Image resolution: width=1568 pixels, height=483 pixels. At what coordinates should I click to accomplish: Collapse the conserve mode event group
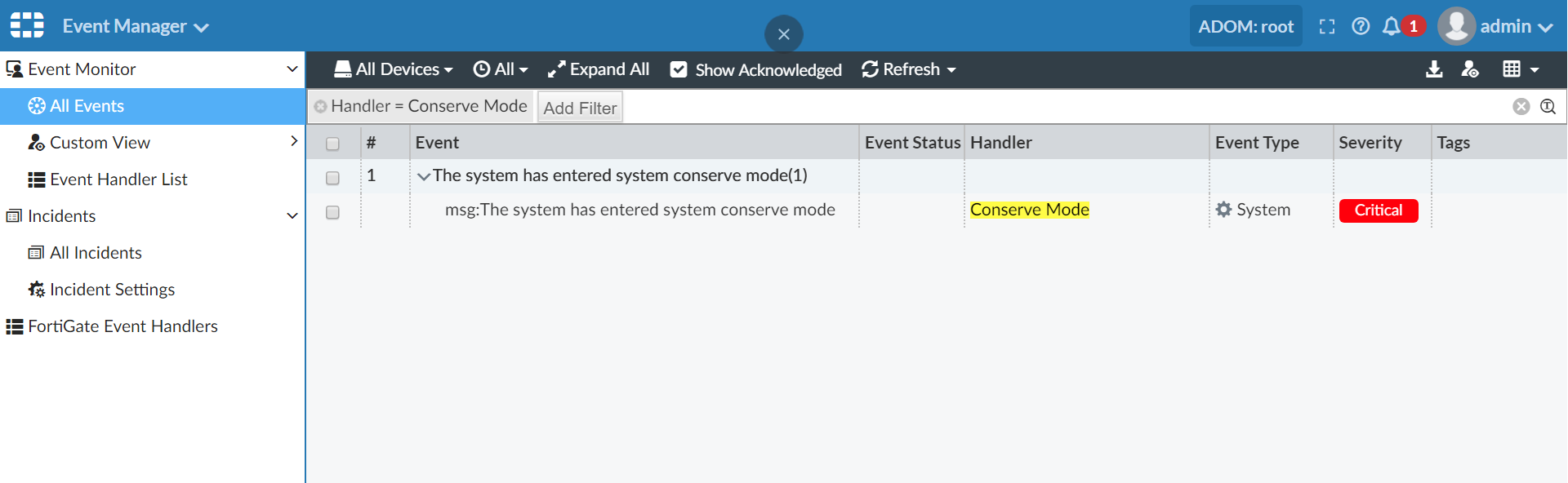tap(424, 175)
